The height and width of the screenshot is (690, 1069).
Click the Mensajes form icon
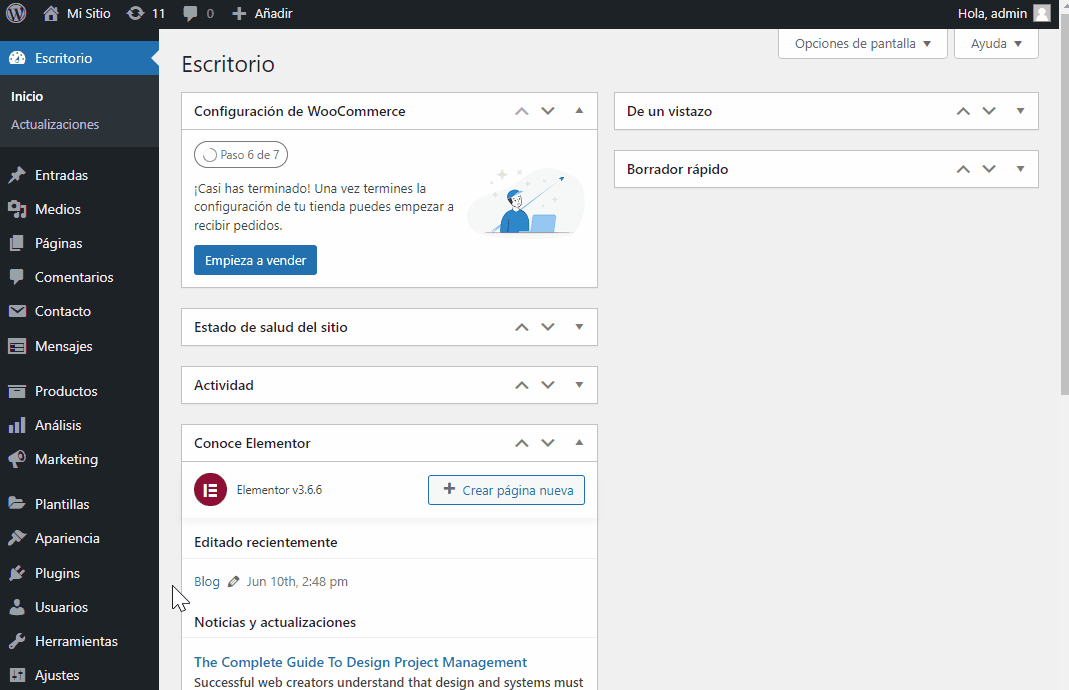17,346
